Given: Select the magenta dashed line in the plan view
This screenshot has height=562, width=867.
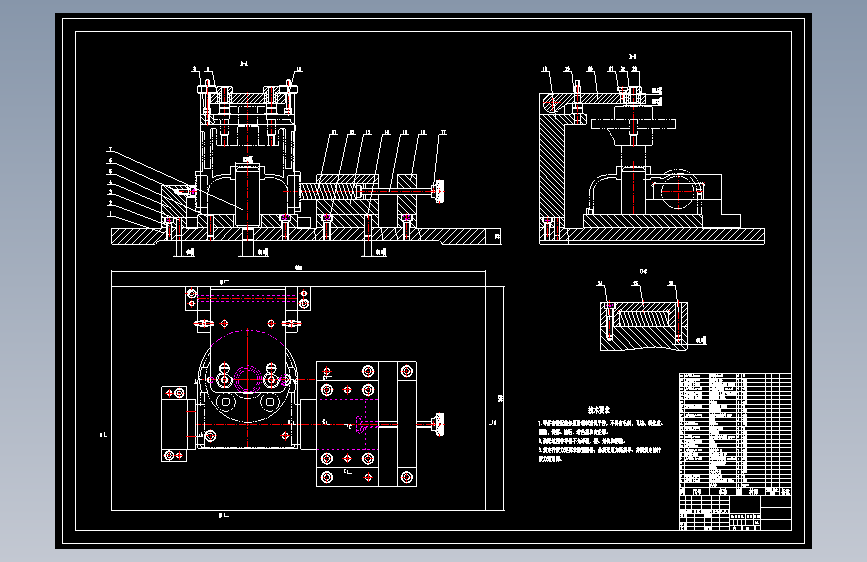Looking at the screenshot, I should (248, 299).
